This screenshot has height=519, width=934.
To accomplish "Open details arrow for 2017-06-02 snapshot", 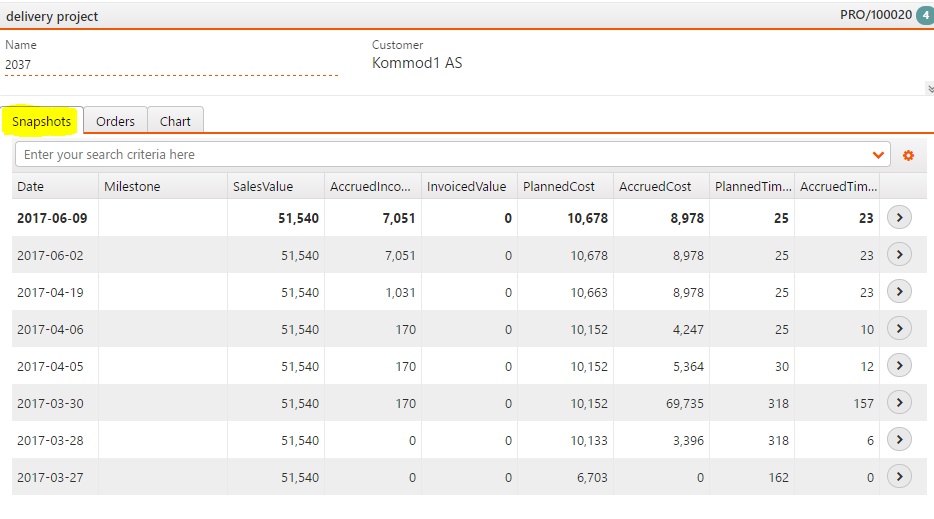I will [x=899, y=254].
